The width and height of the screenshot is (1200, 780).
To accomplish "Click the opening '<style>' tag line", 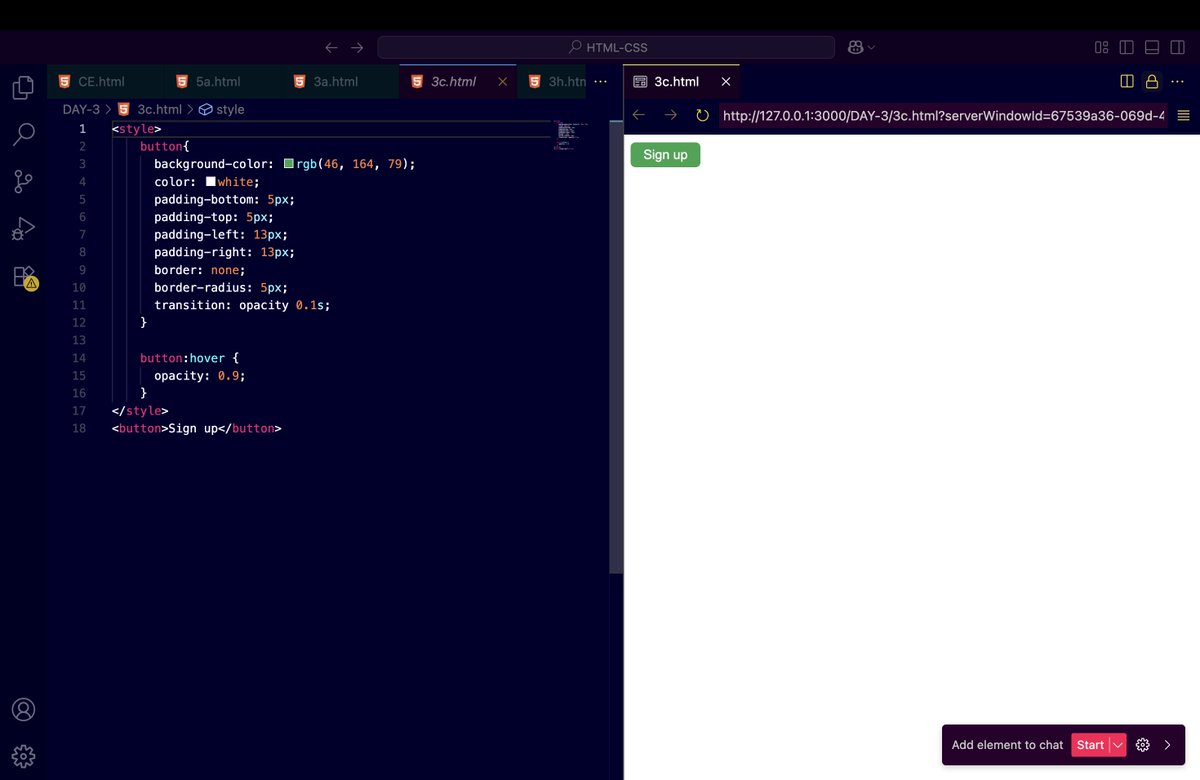I will 137,129.
